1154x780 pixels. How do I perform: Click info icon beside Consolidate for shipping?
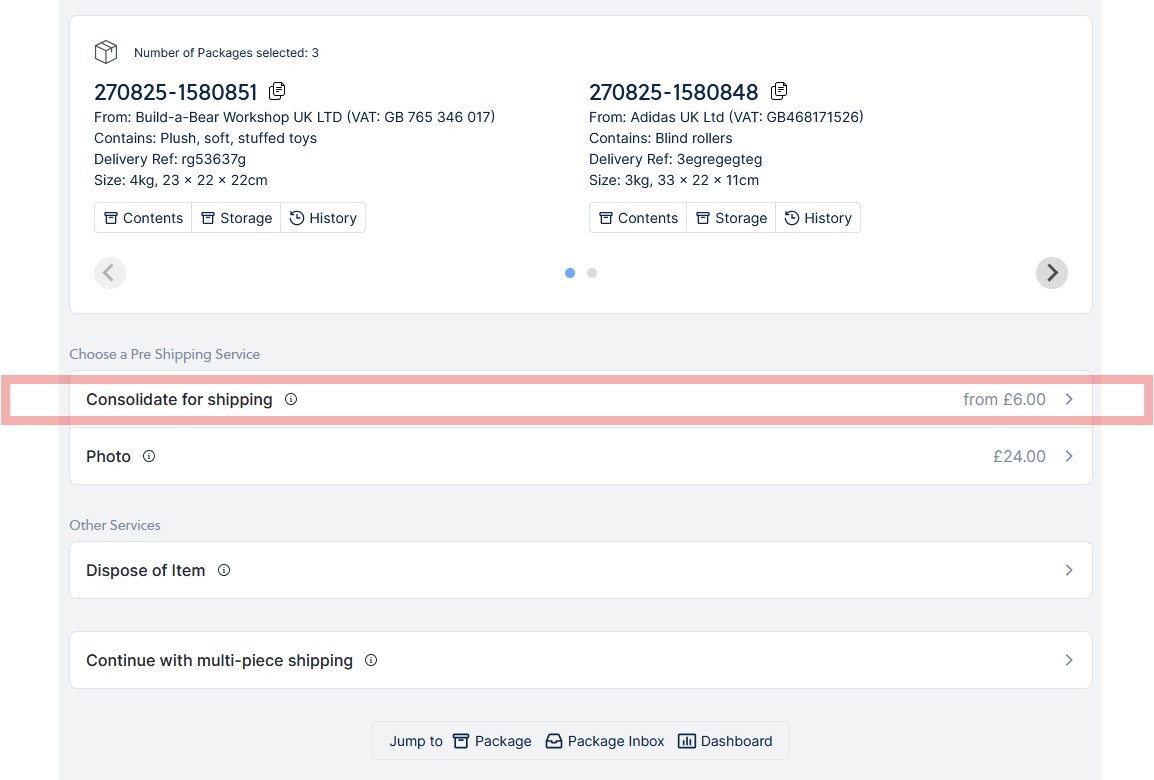click(x=291, y=399)
